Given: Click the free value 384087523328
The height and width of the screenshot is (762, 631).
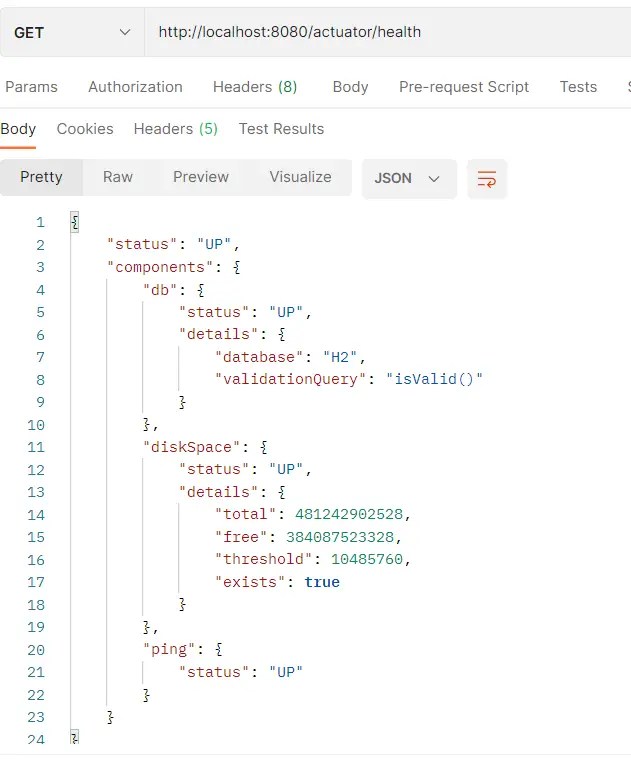Looking at the screenshot, I should (340, 537).
